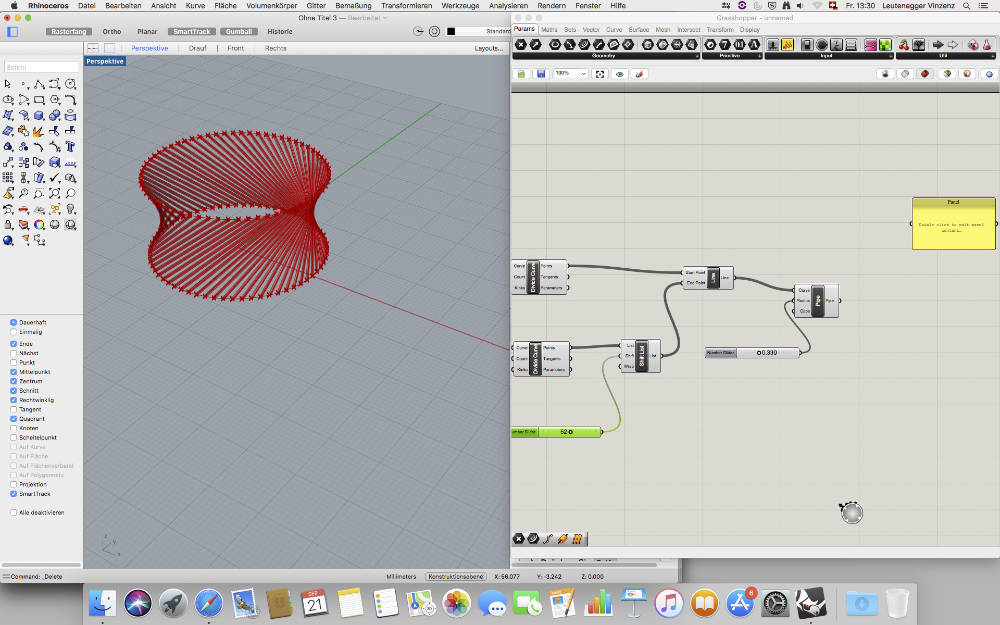Enable the Nächst object snap
The width and height of the screenshot is (1000, 625).
13,353
